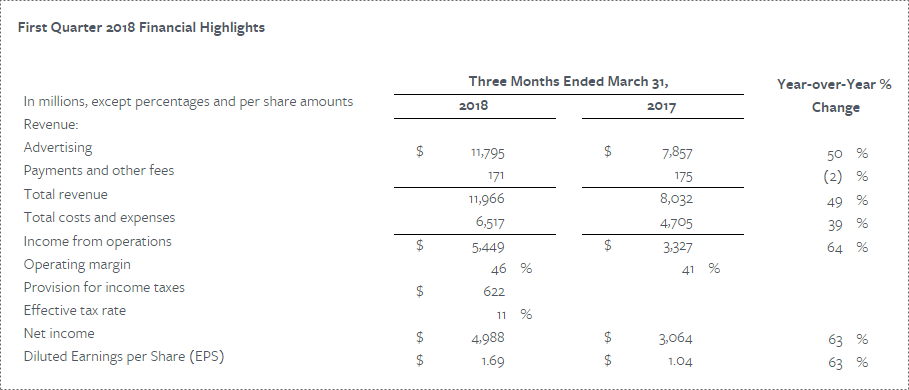
Task: Click the 2017 advertising revenue value 7,857
Action: tap(675, 153)
